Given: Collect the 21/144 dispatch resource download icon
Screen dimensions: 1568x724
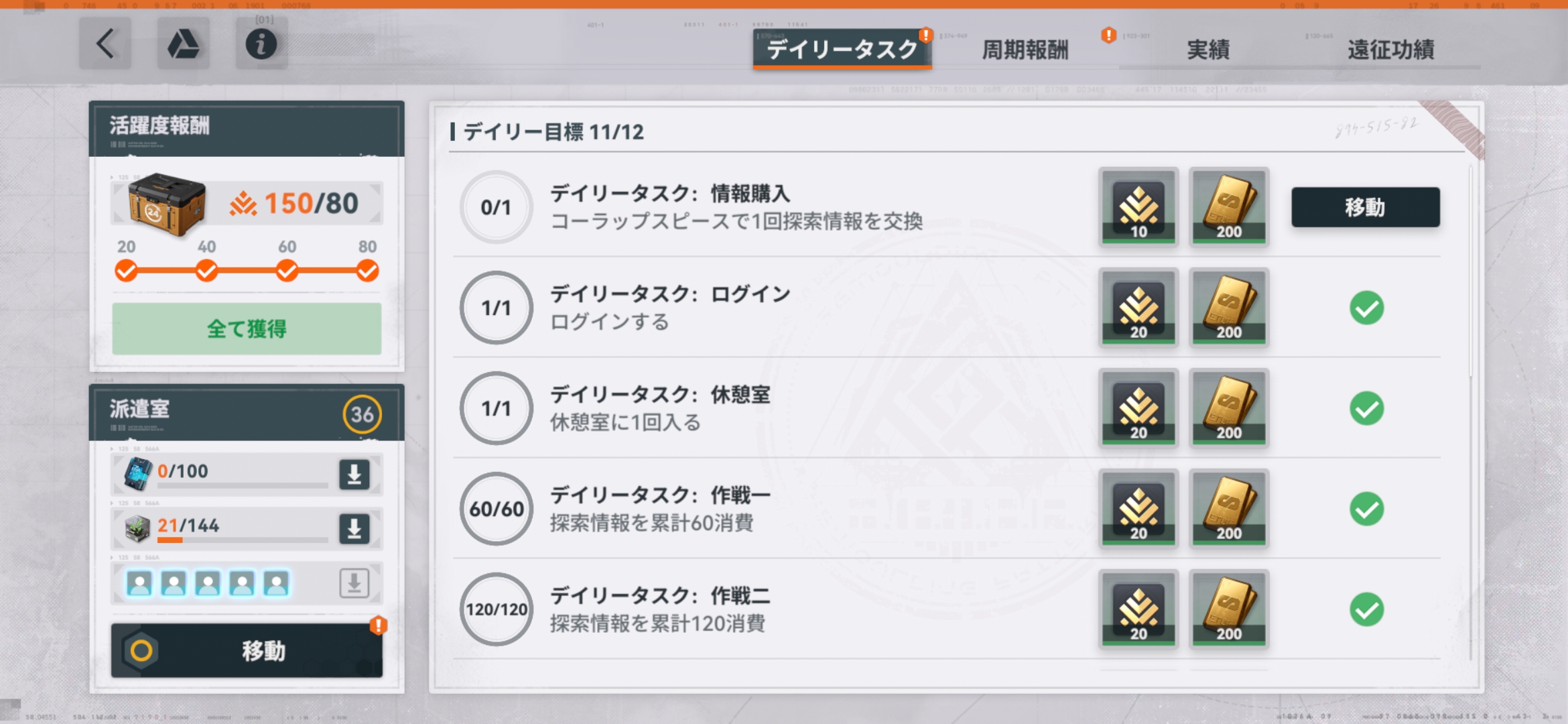Looking at the screenshot, I should point(354,528).
